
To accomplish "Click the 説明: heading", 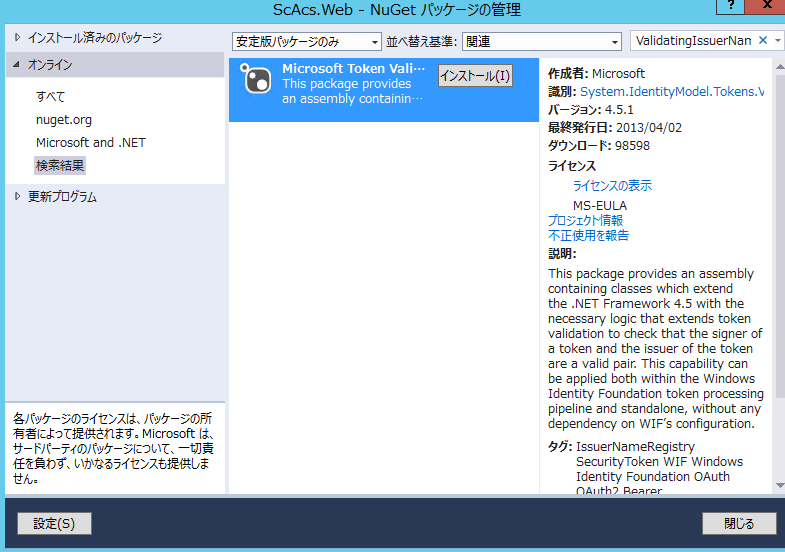I will (562, 254).
